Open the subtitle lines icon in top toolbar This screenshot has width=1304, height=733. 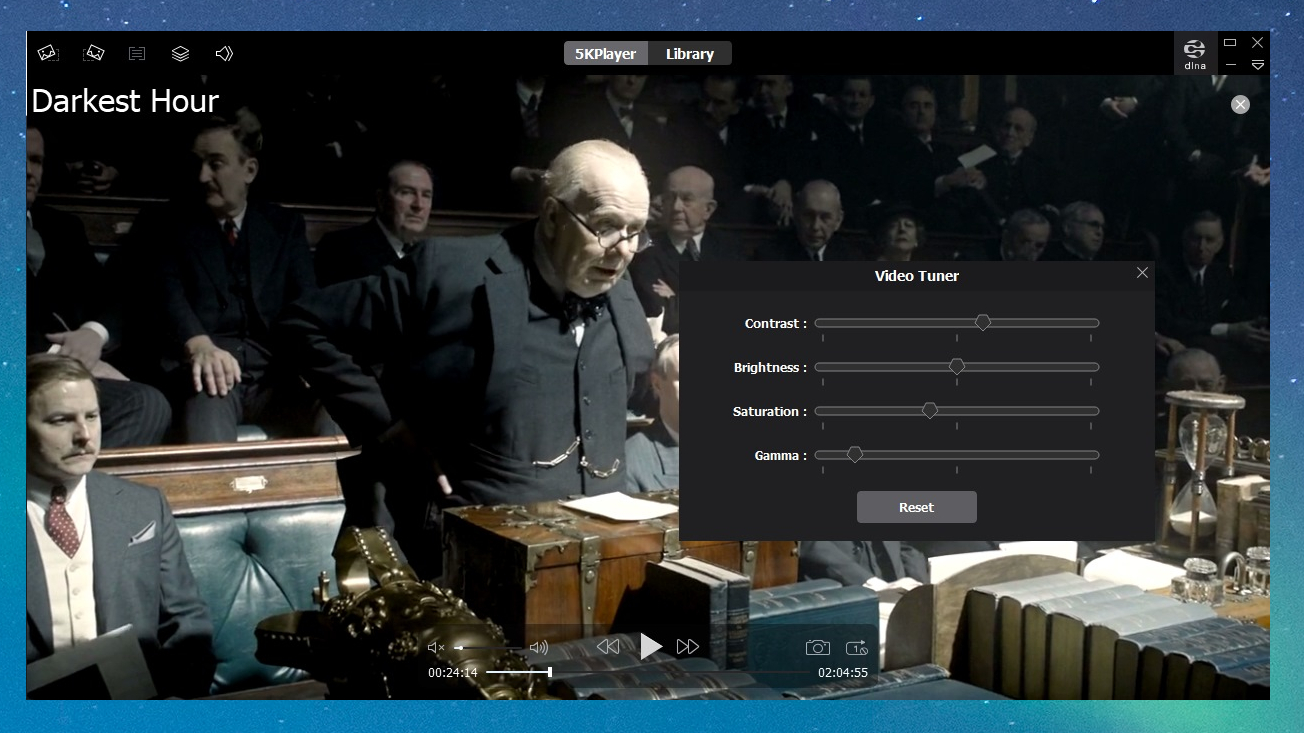pos(137,53)
